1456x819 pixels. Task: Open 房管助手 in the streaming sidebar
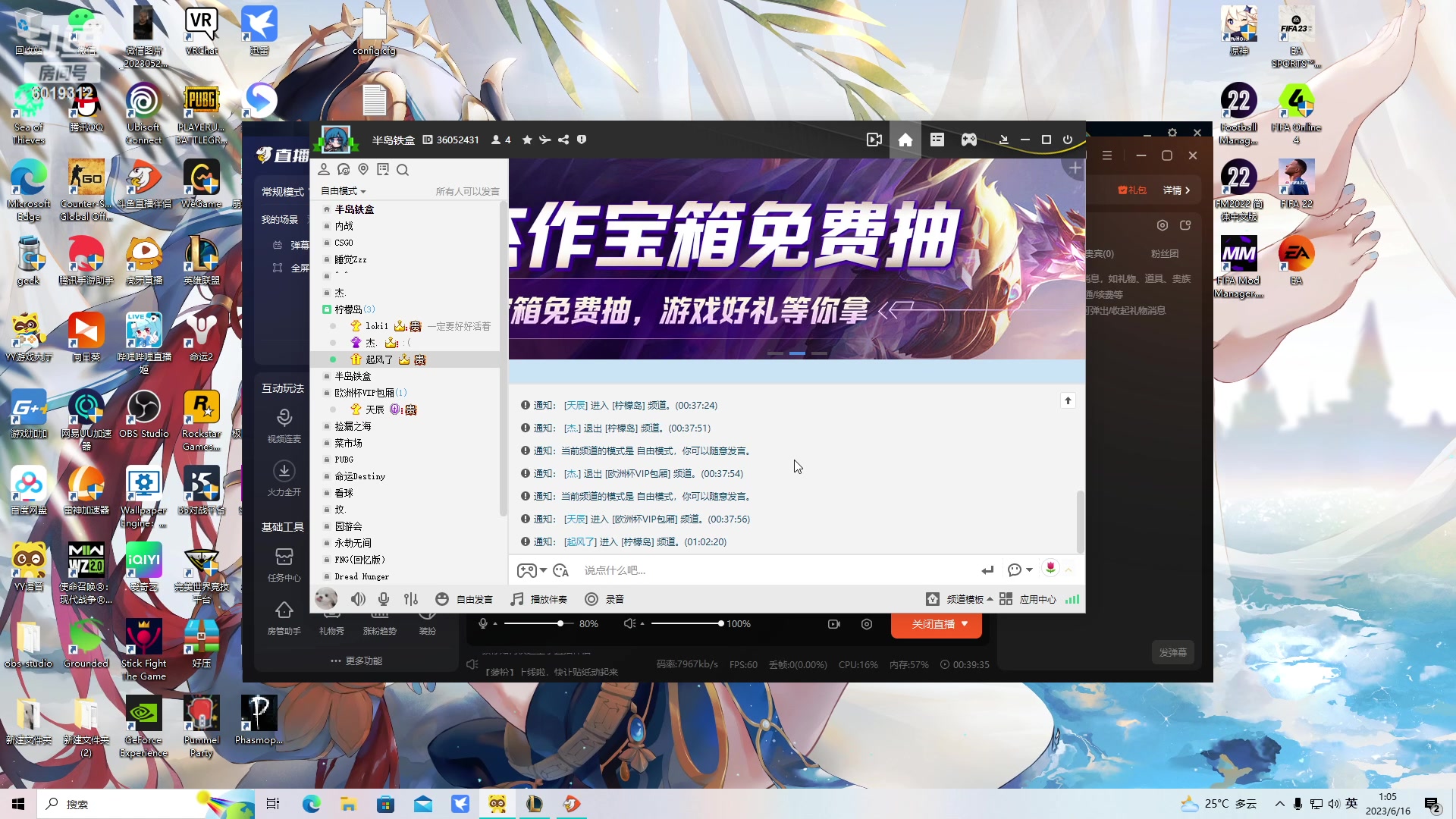click(284, 618)
